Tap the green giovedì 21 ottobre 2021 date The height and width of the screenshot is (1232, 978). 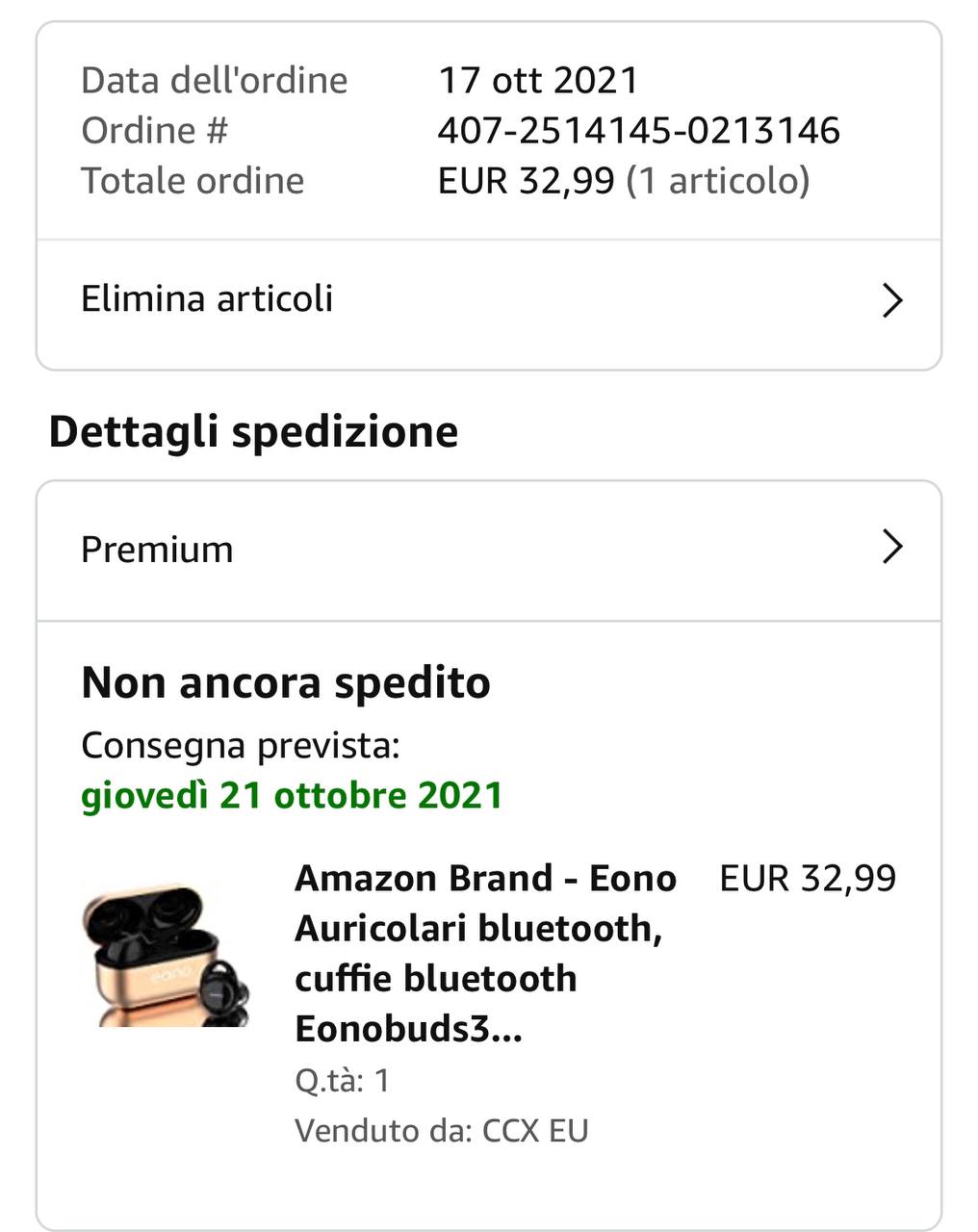click(x=292, y=795)
